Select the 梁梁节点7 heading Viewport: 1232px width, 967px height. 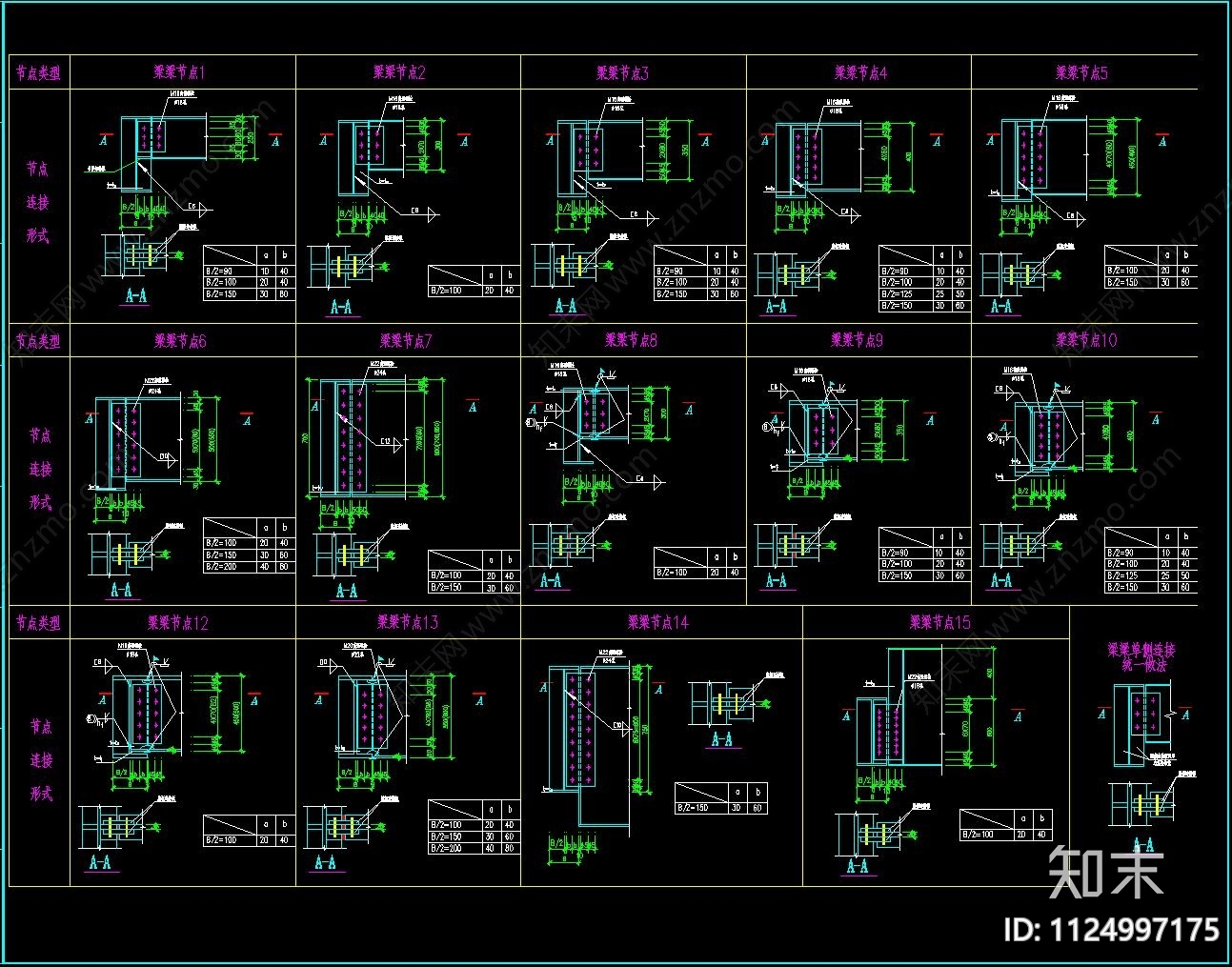(x=406, y=340)
